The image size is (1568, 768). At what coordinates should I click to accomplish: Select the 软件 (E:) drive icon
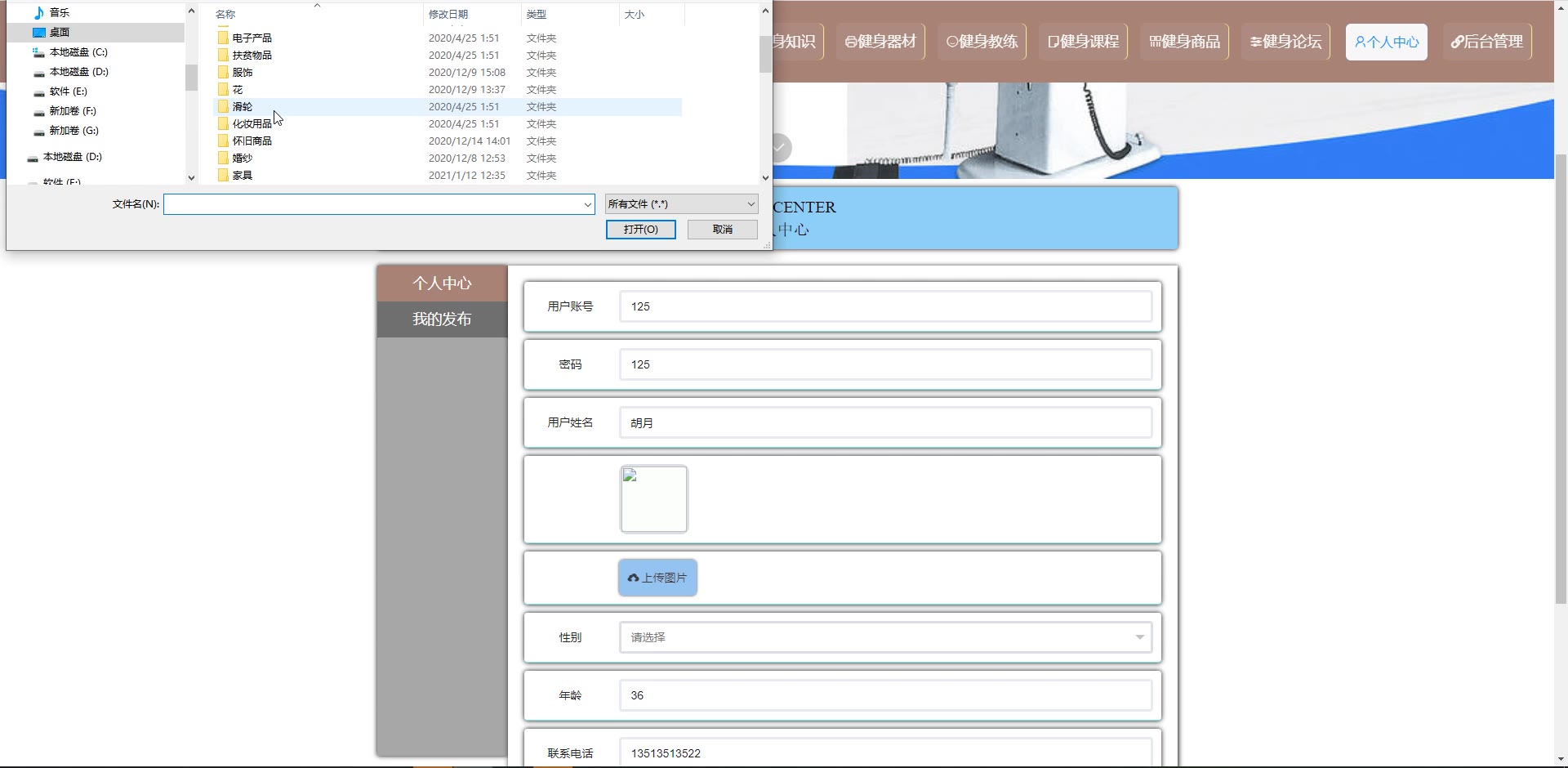(38, 92)
